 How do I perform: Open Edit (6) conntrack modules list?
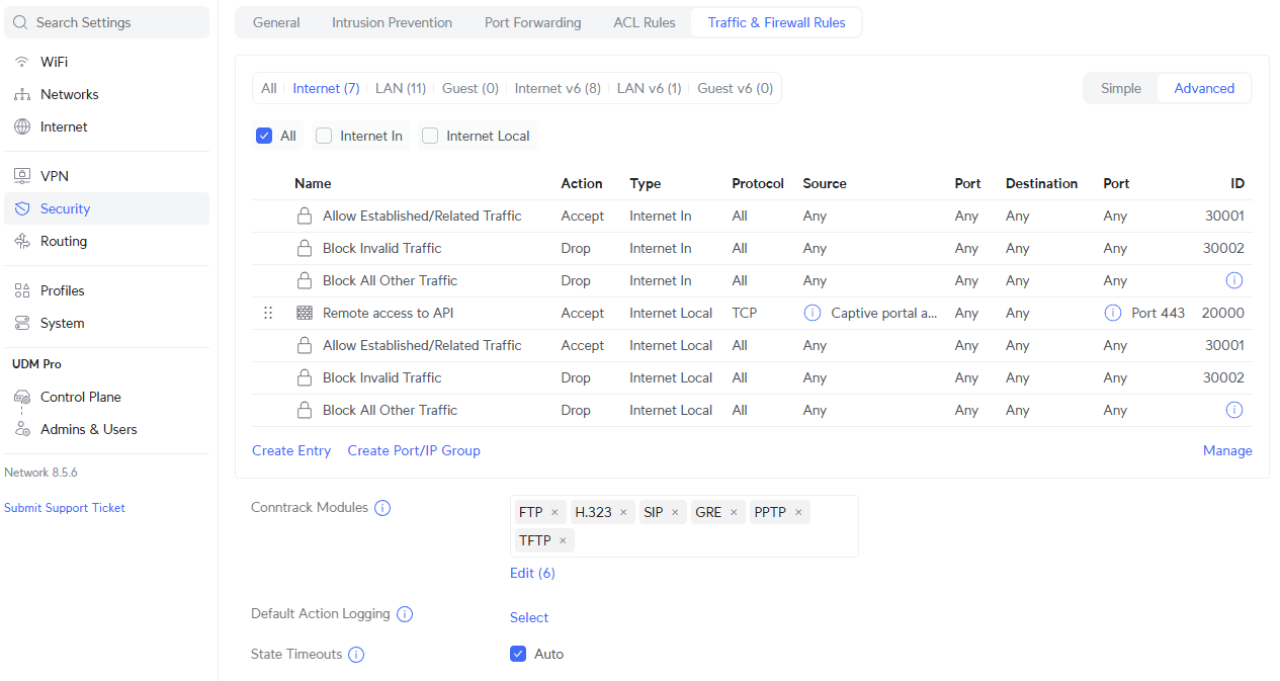point(532,573)
